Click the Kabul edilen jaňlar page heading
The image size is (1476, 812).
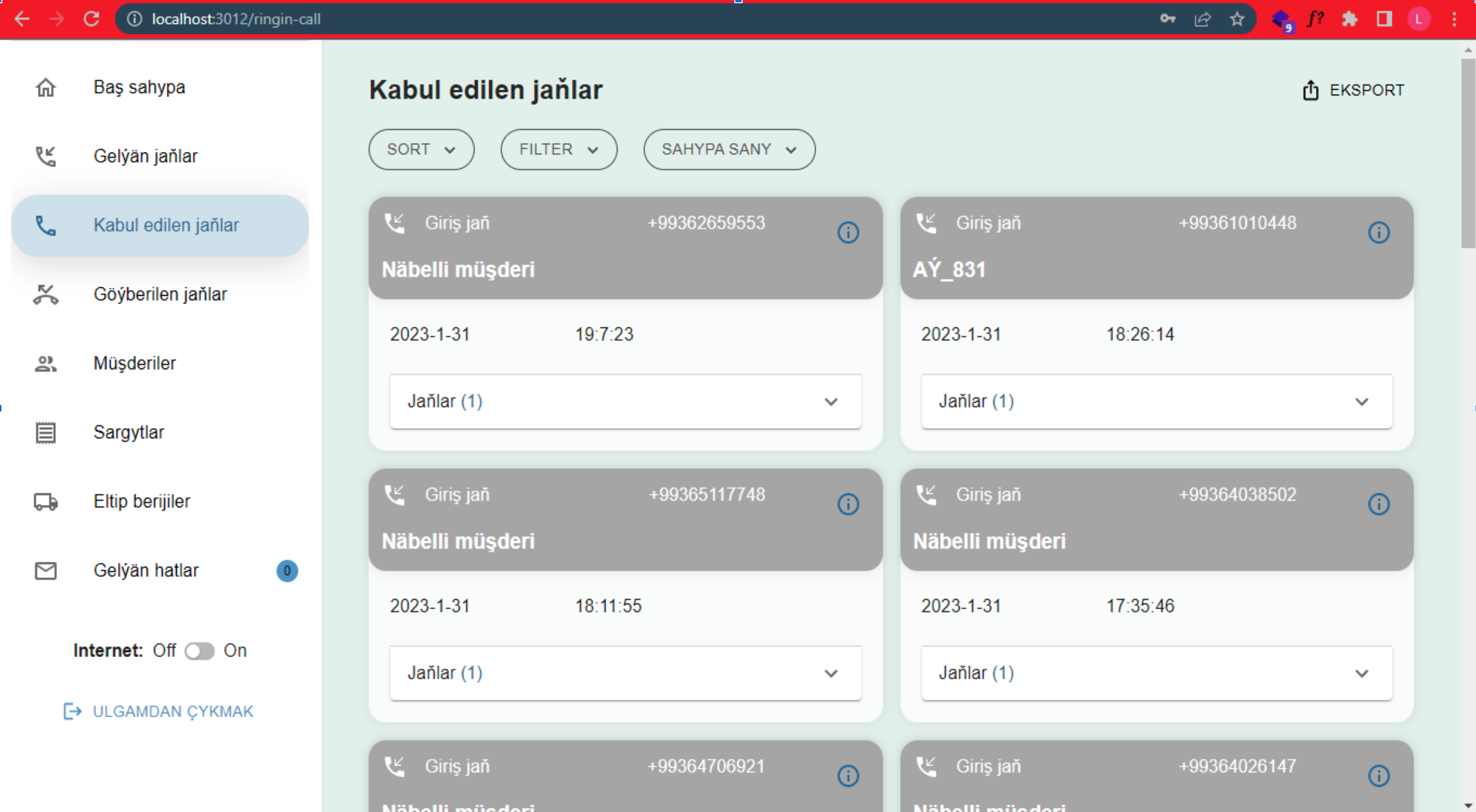(485, 90)
